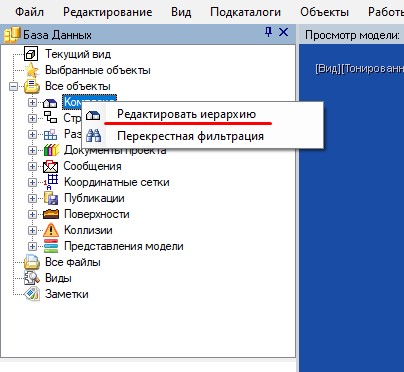Viewport: 404px width, 372px height.
Task: Select Виды in the tree
Action: coord(58,278)
